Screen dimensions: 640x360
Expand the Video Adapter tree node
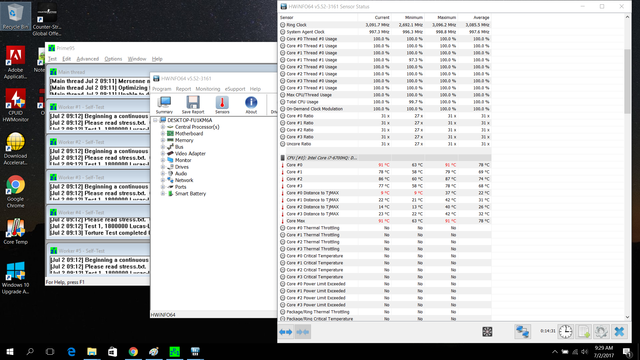(163, 153)
